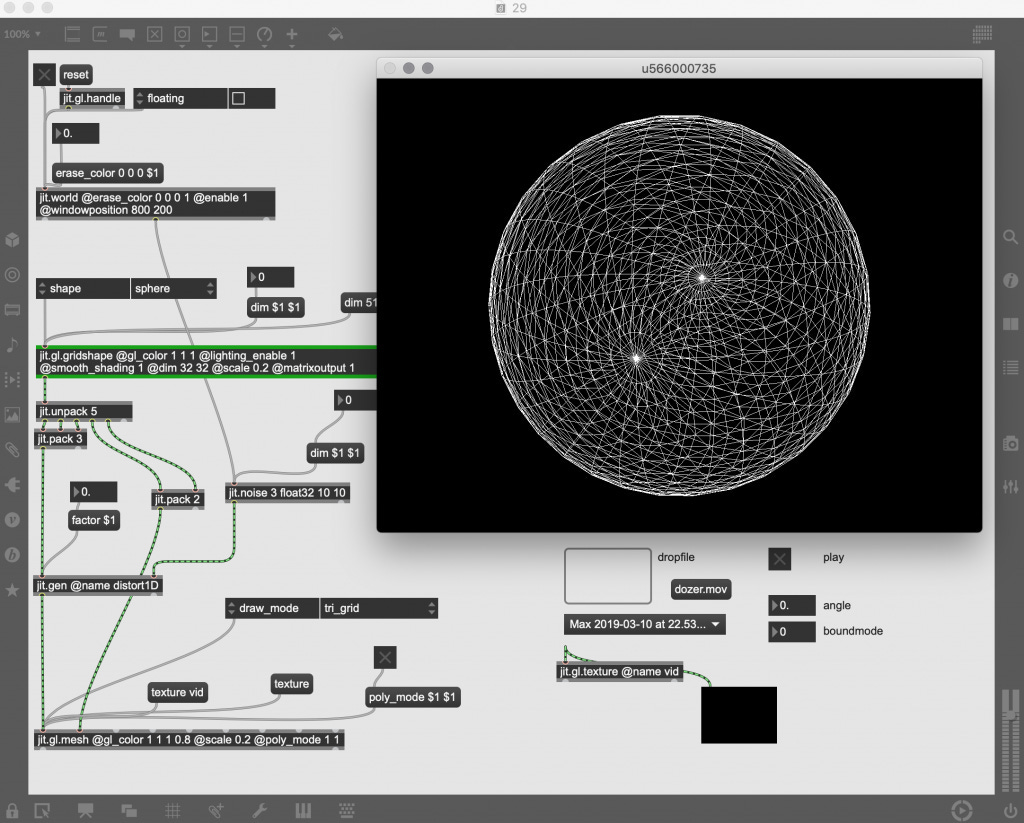
Task: Click the reset message button
Action: [x=76, y=74]
